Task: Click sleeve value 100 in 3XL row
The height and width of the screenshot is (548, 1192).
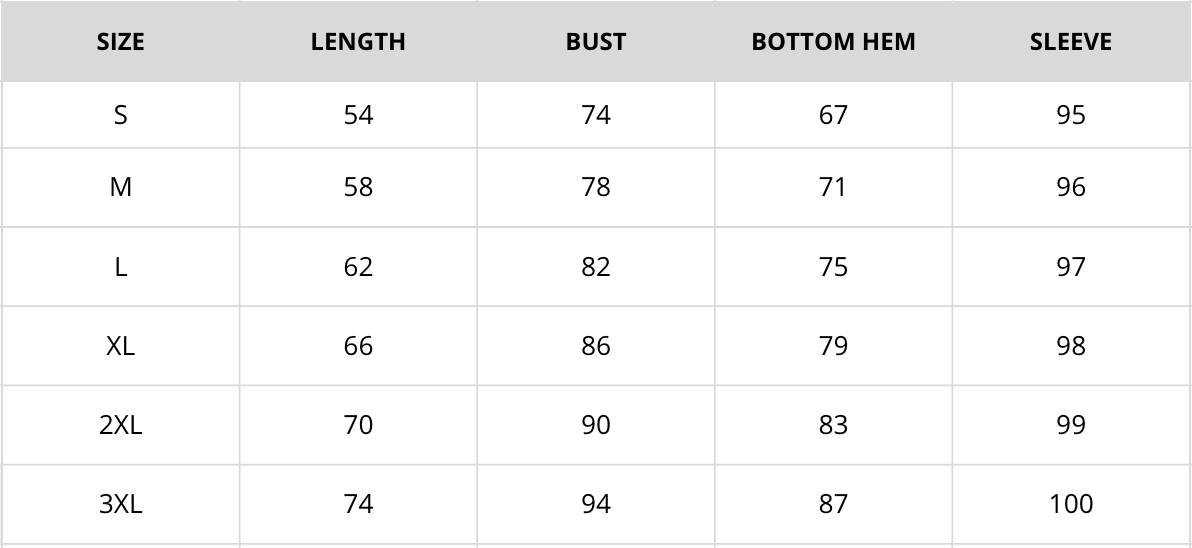Action: pyautogui.click(x=1071, y=504)
